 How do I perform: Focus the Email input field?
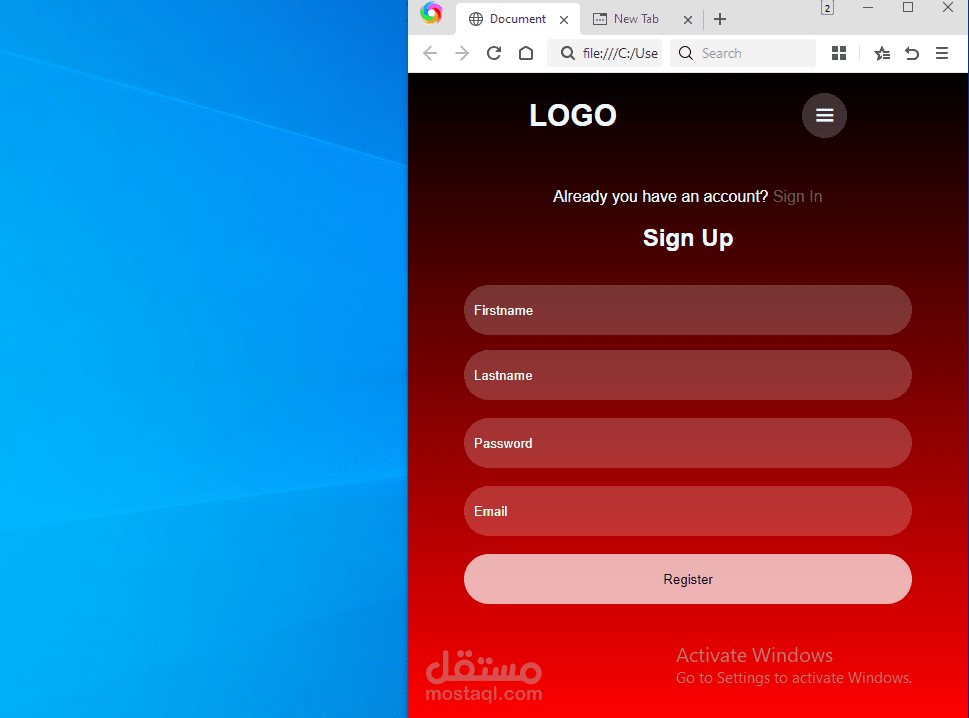point(688,511)
